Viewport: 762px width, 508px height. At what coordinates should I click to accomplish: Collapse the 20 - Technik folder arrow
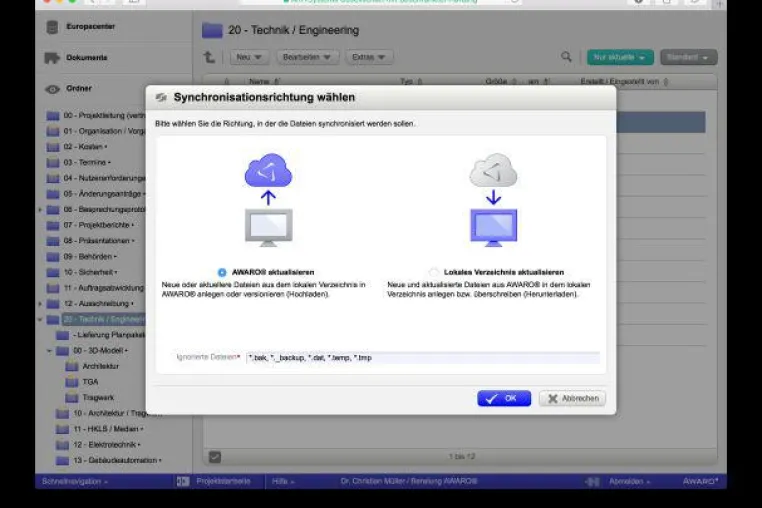[x=40, y=319]
